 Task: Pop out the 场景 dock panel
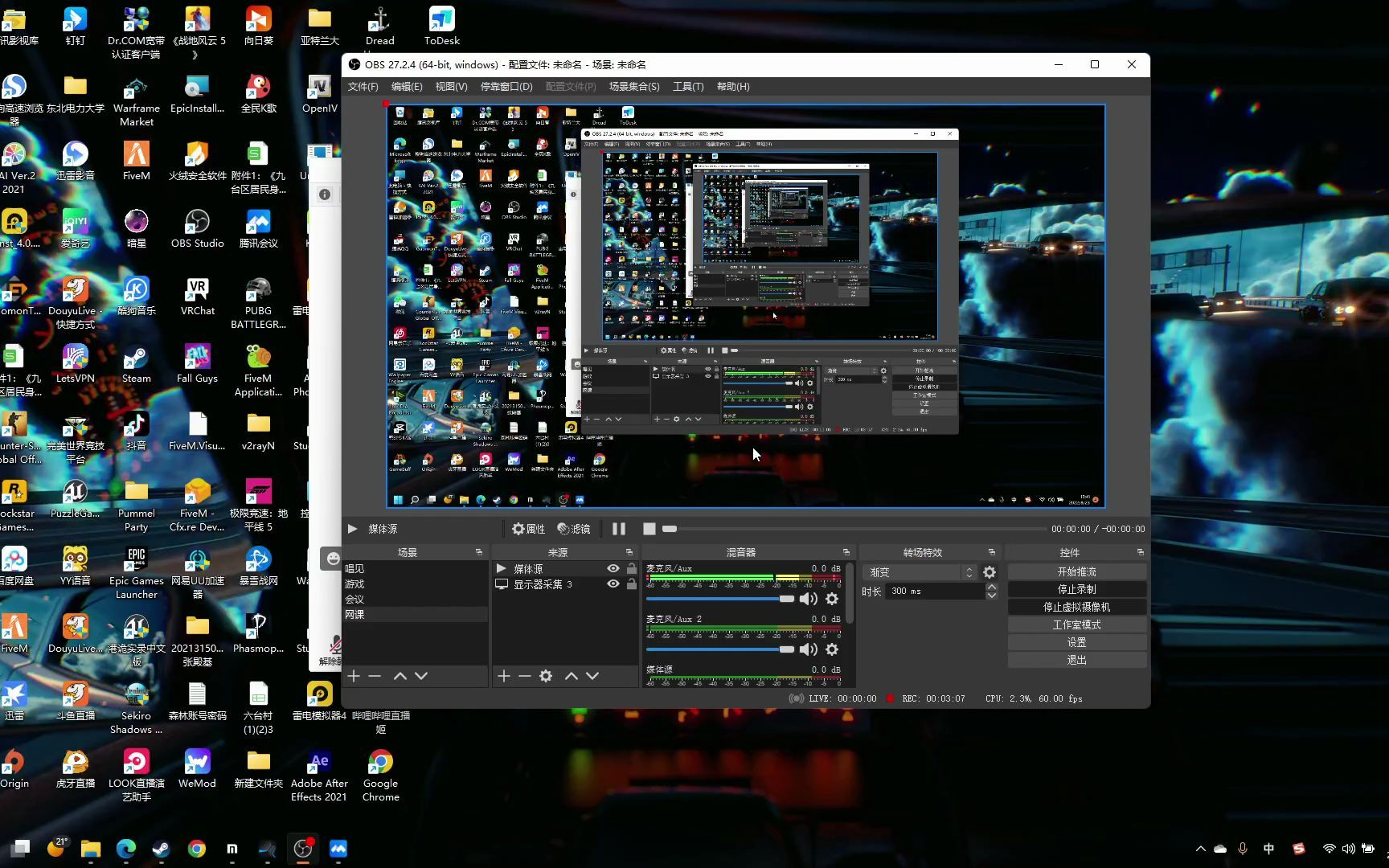(x=479, y=552)
